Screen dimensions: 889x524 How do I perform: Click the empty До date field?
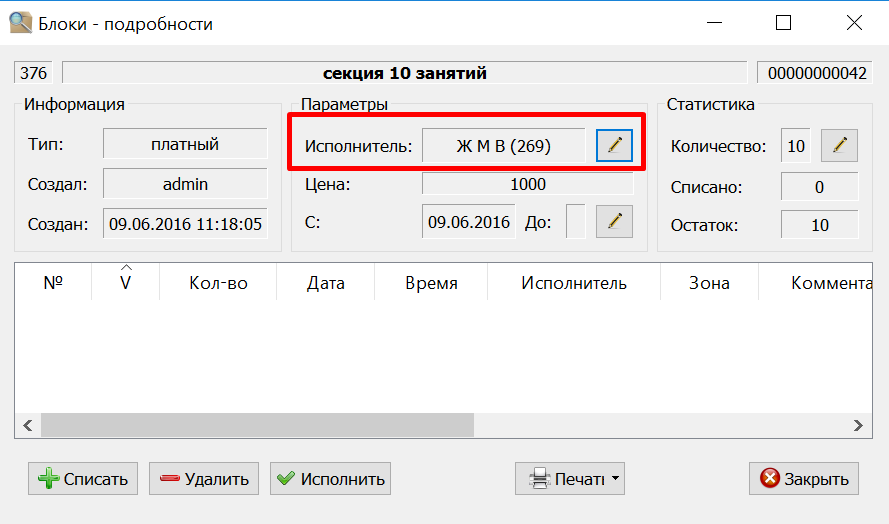[575, 222]
